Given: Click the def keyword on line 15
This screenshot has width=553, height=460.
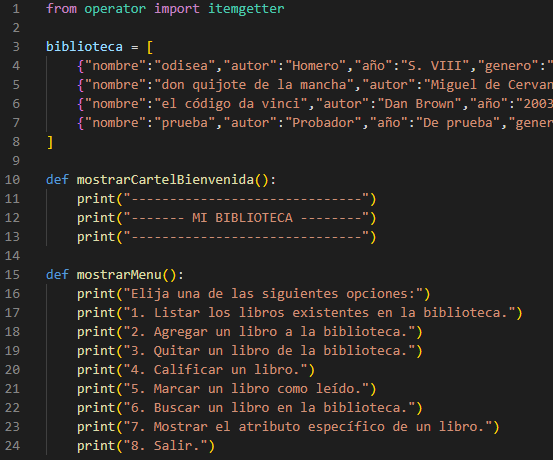Looking at the screenshot, I should (57, 275).
